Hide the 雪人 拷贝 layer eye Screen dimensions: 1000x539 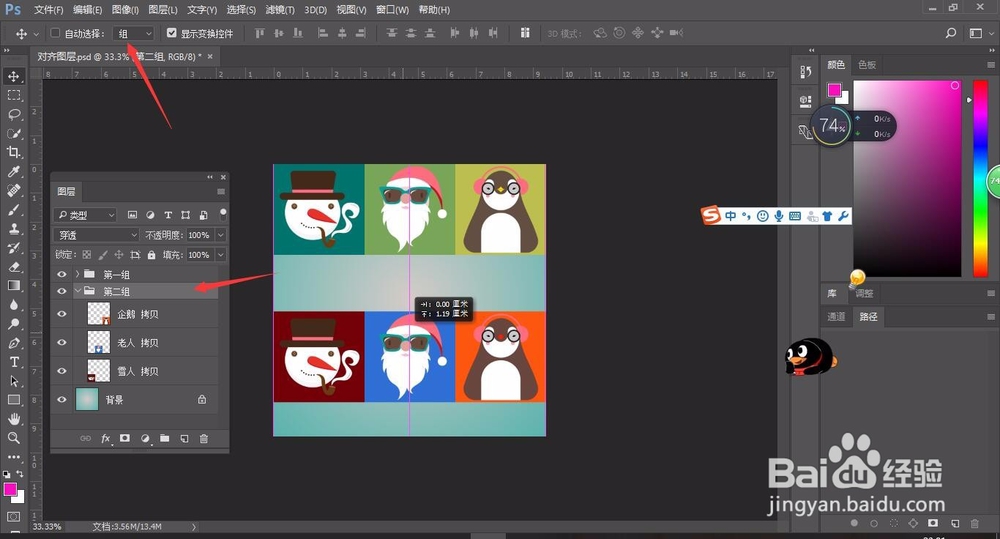click(x=62, y=371)
